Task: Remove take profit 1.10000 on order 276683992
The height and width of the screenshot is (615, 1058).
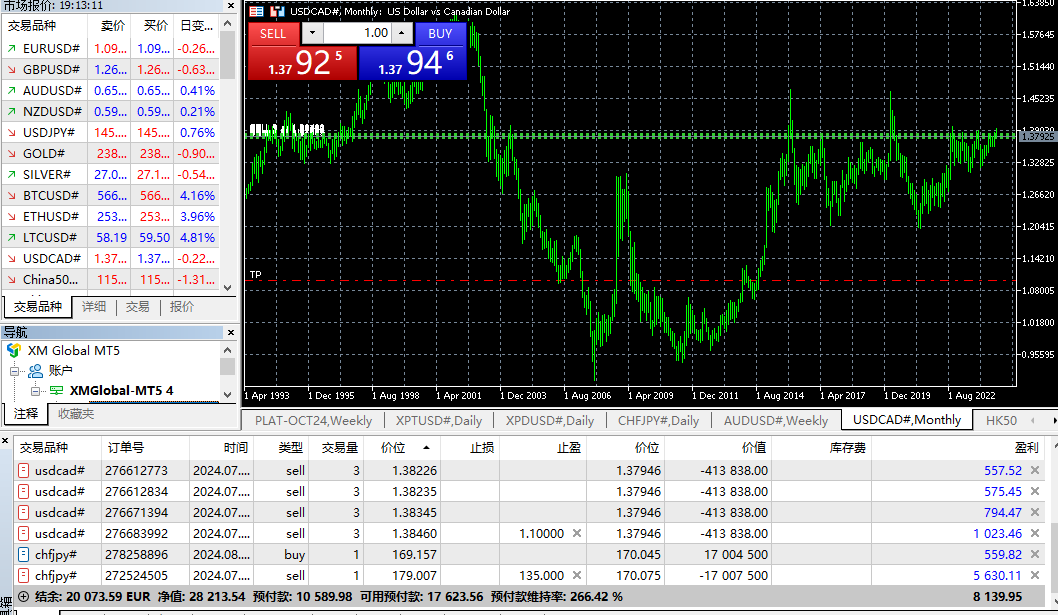Action: click(x=577, y=533)
